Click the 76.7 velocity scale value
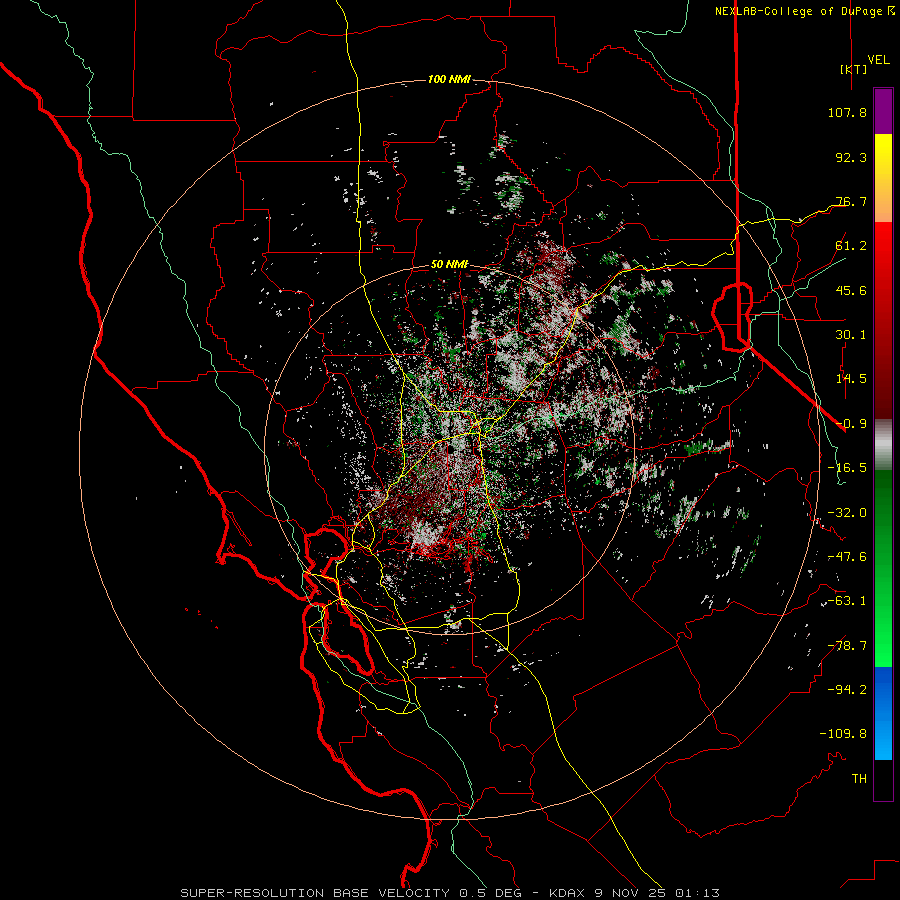The image size is (900, 900). point(851,201)
